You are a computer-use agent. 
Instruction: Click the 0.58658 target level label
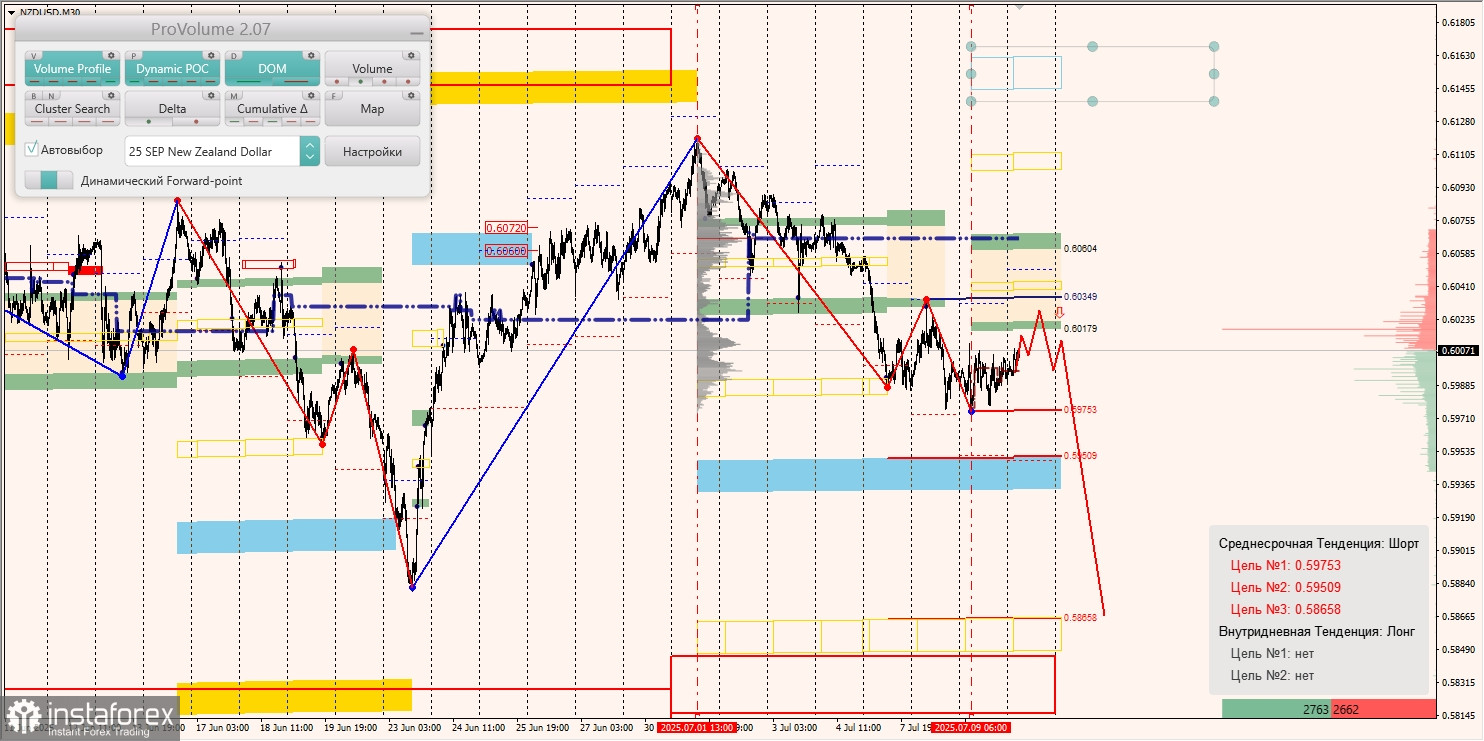tap(1080, 618)
